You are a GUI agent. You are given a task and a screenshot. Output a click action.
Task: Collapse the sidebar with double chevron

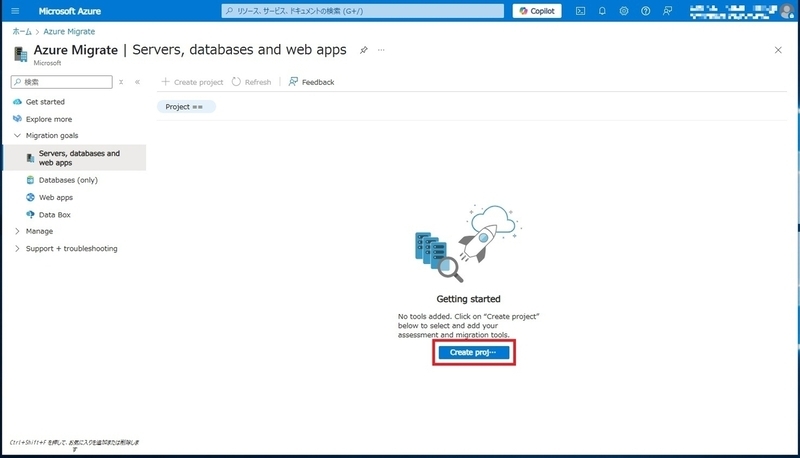[x=137, y=82]
